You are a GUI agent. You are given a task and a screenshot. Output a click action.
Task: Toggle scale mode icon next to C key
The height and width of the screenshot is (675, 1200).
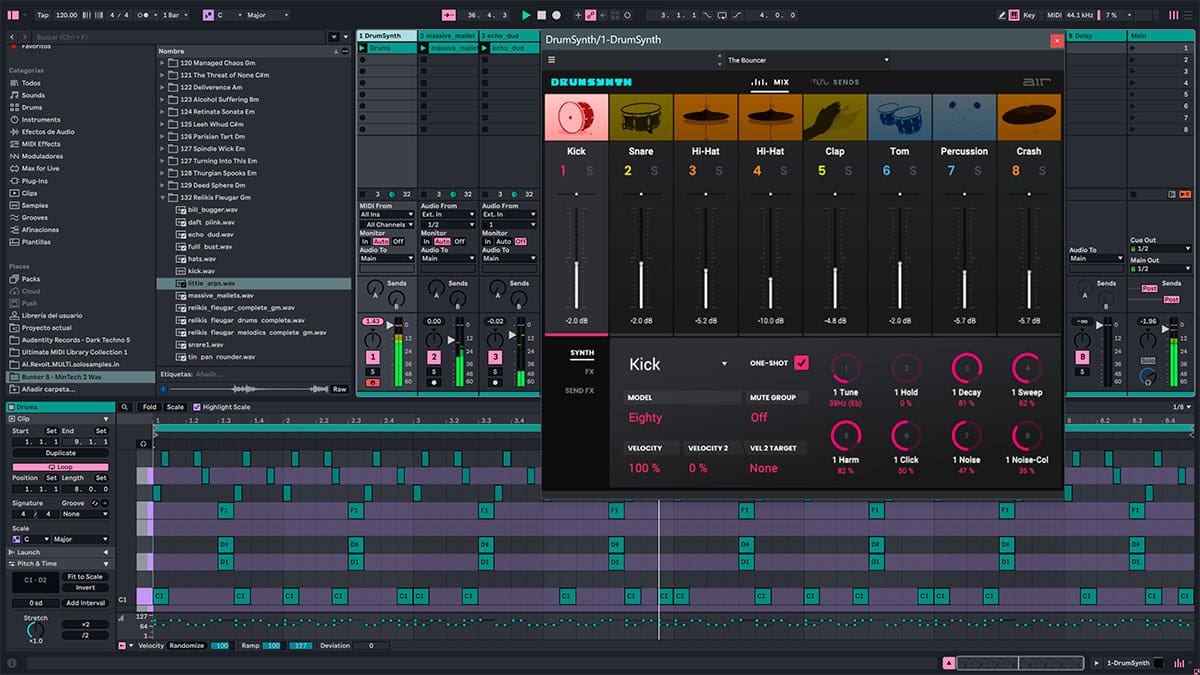[208, 15]
